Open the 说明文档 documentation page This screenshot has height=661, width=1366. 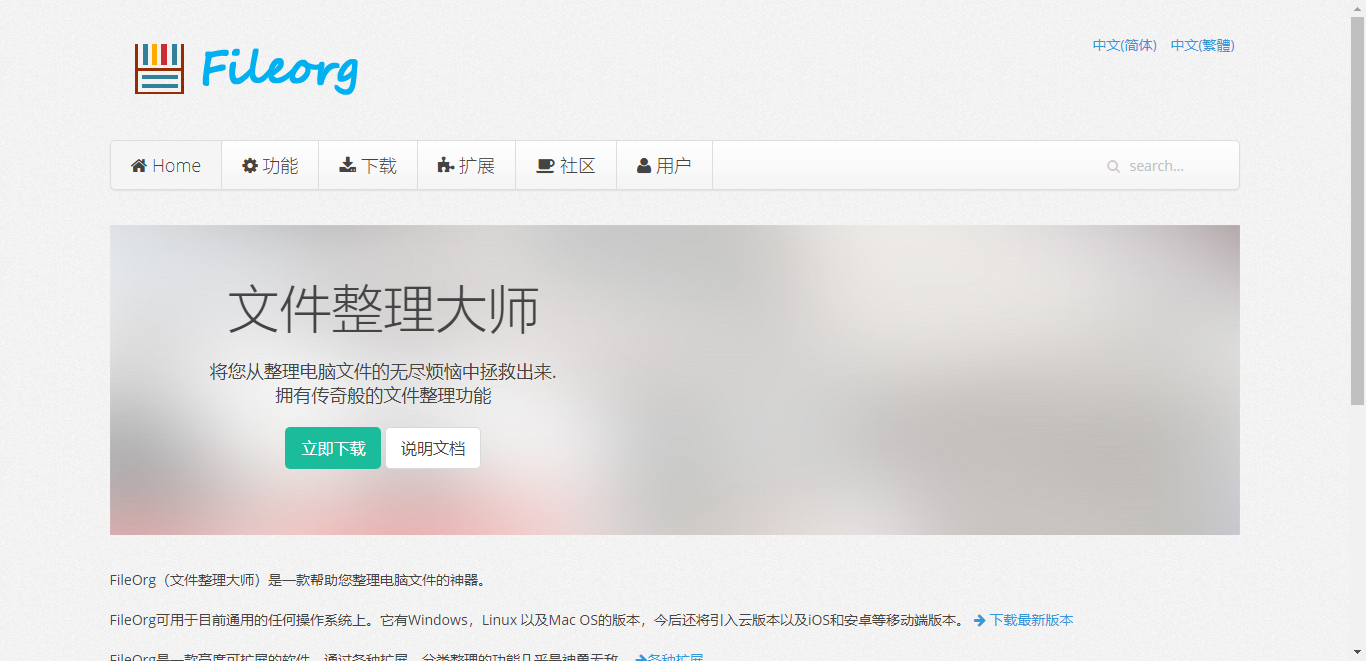pyautogui.click(x=432, y=447)
